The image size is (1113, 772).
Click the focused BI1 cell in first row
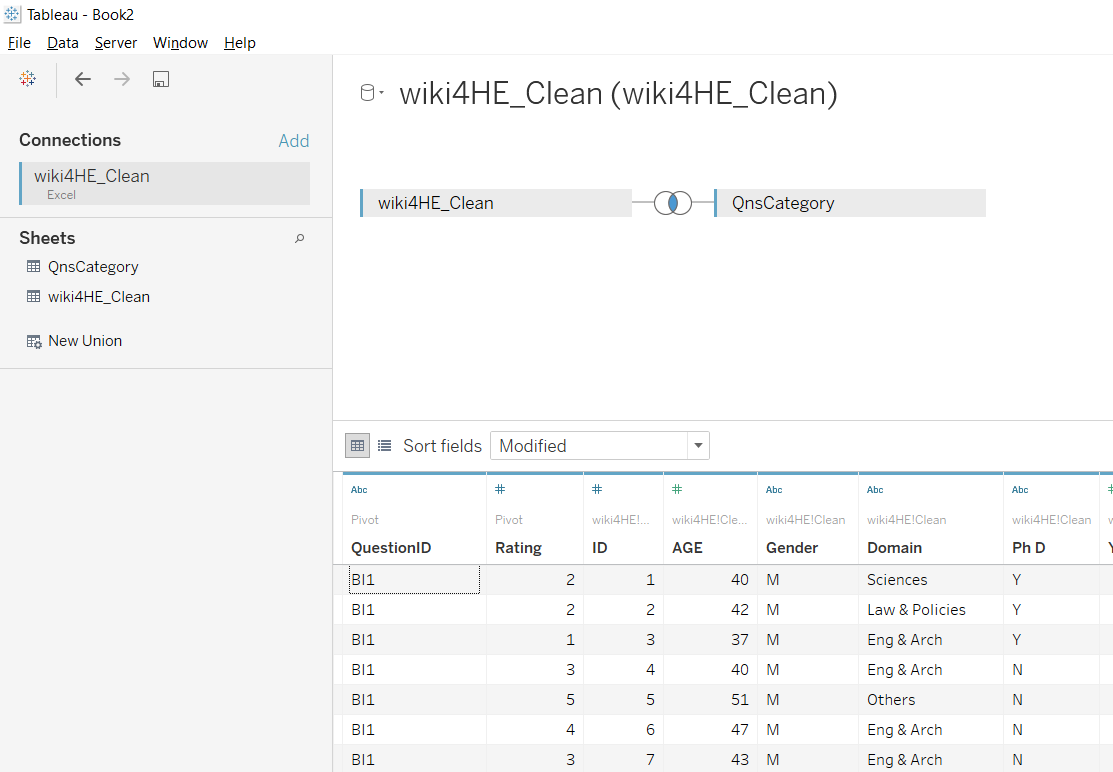(x=415, y=580)
